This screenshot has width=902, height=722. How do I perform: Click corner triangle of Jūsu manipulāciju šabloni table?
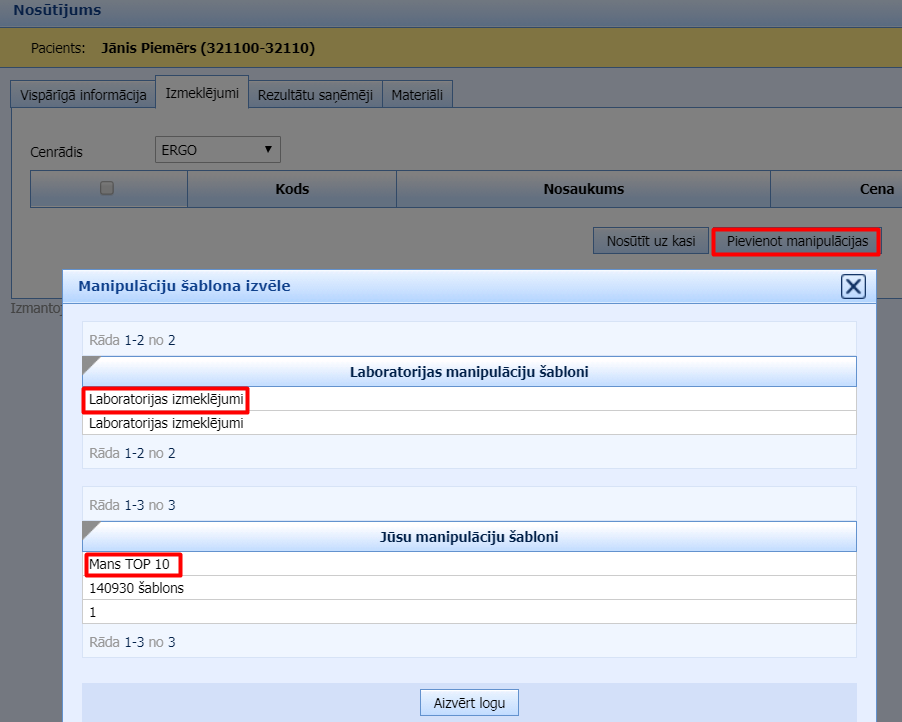coord(90,529)
